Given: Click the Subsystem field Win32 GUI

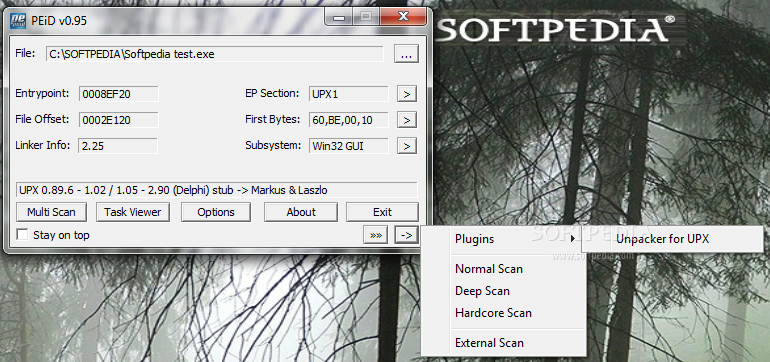Looking at the screenshot, I should (x=349, y=146).
